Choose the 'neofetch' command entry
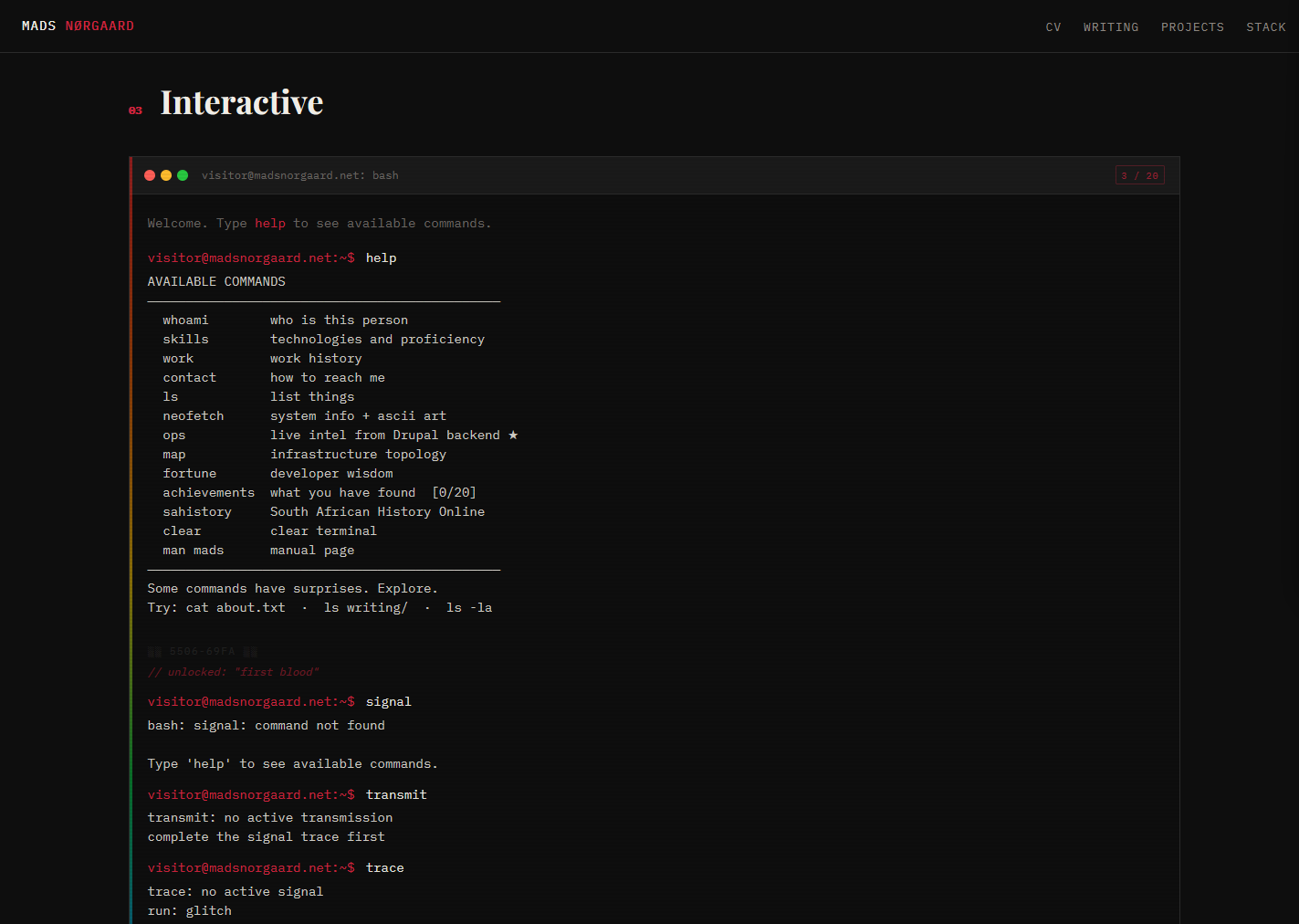This screenshot has height=924, width=1299. click(193, 416)
